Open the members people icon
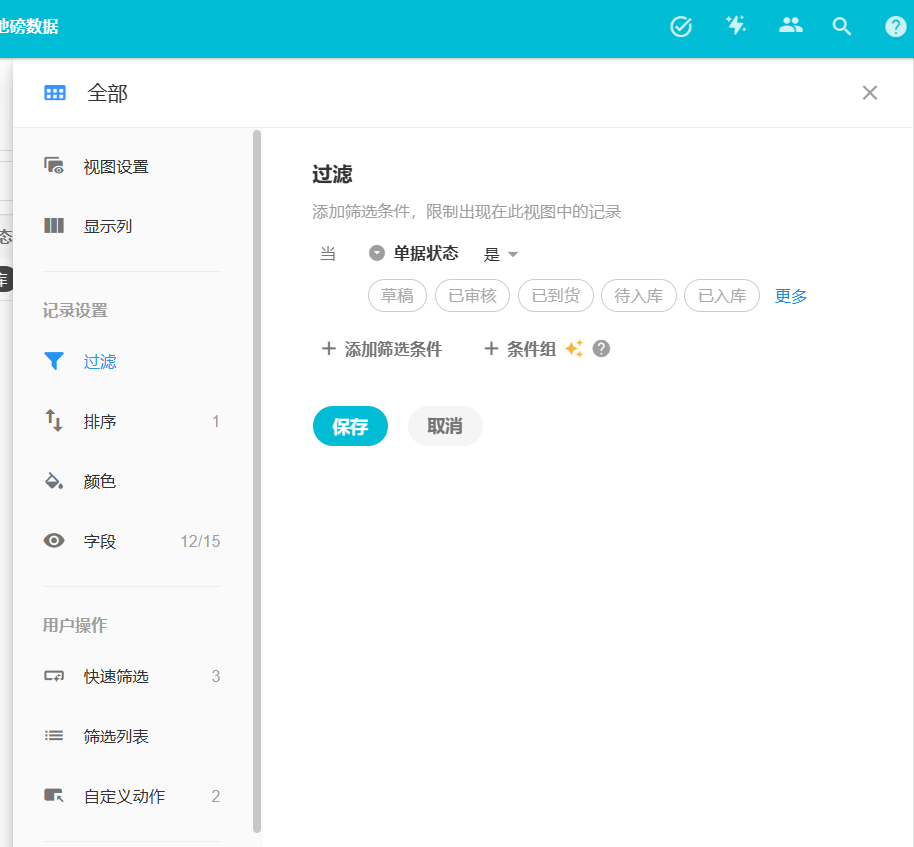This screenshot has height=847, width=914. point(791,26)
